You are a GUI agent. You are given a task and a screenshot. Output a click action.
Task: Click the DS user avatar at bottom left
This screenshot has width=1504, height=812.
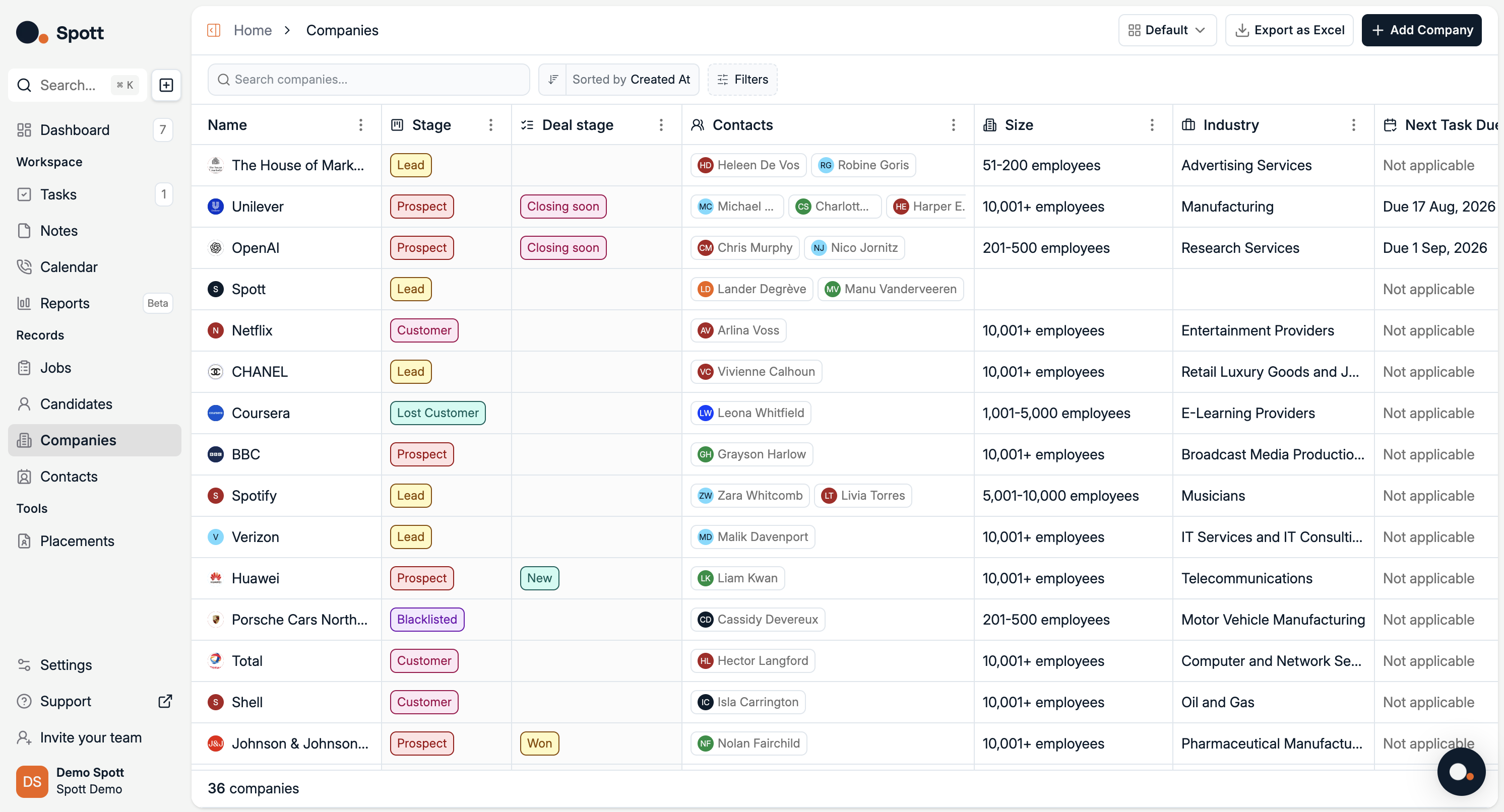[32, 782]
